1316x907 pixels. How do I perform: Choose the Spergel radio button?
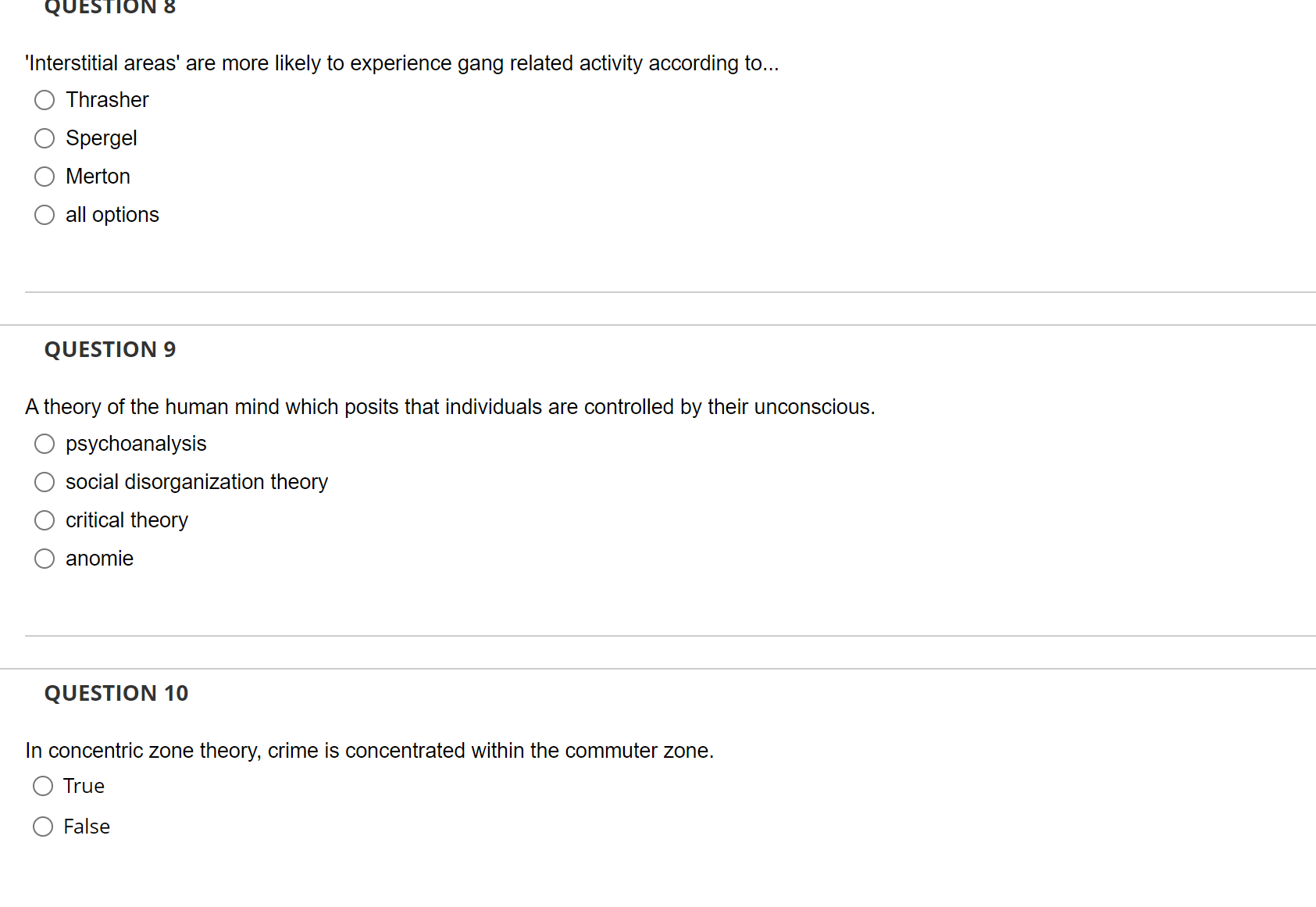tap(45, 138)
